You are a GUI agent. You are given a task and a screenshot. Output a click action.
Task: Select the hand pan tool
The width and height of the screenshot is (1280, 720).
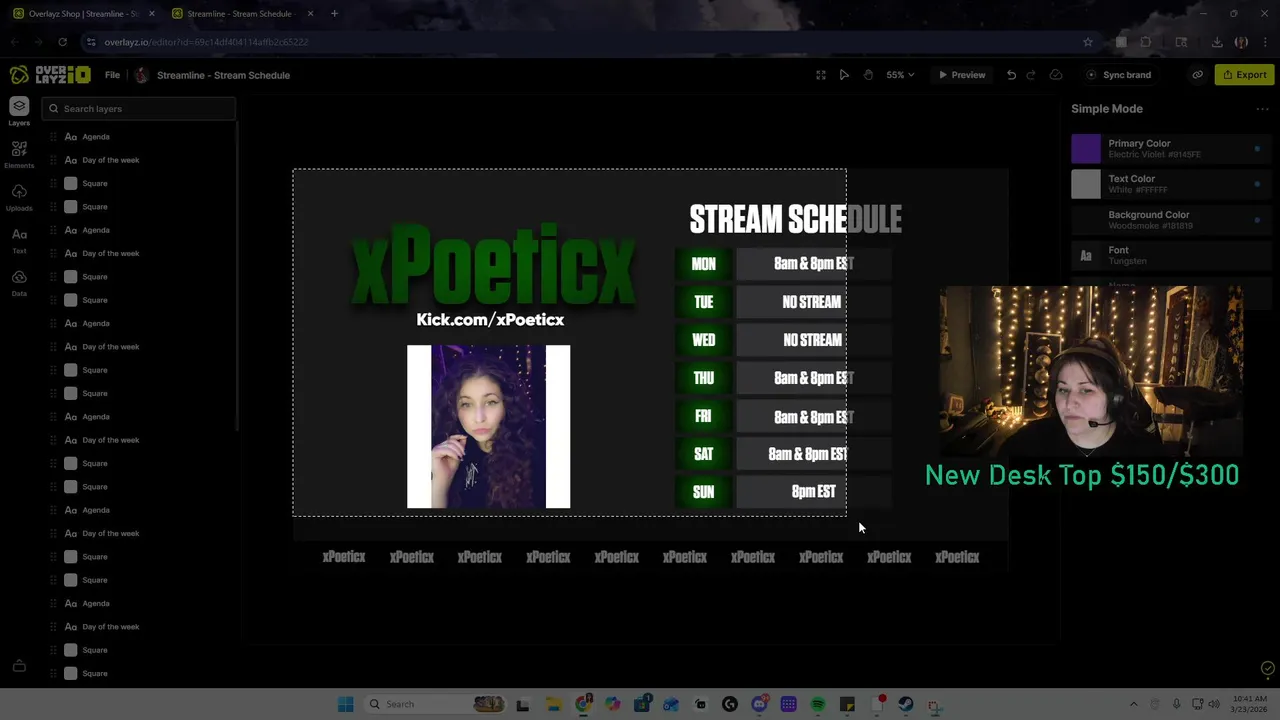[x=868, y=75]
